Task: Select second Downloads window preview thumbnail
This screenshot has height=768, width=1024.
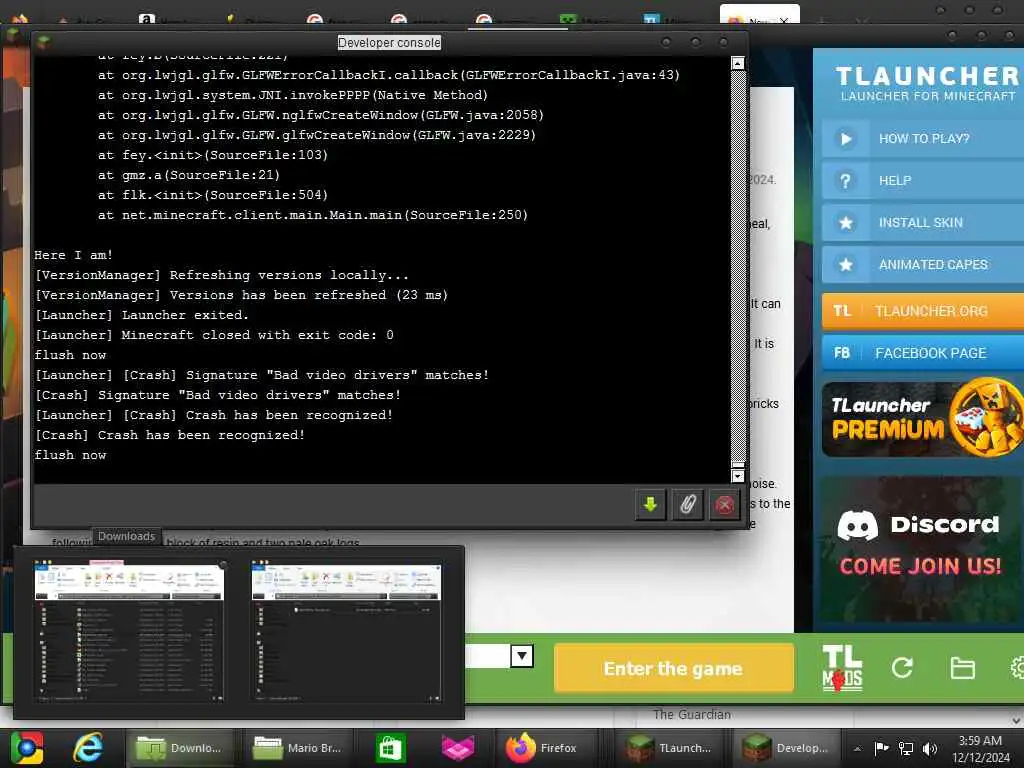Action: [x=346, y=631]
